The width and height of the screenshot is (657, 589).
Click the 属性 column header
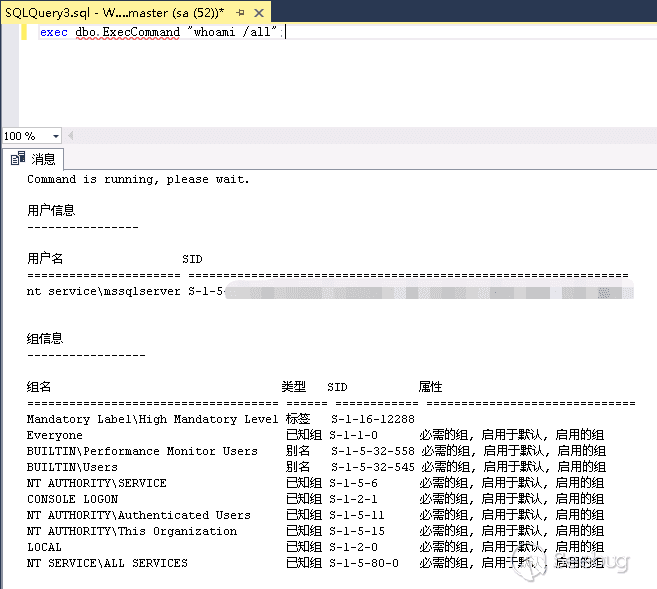point(430,387)
